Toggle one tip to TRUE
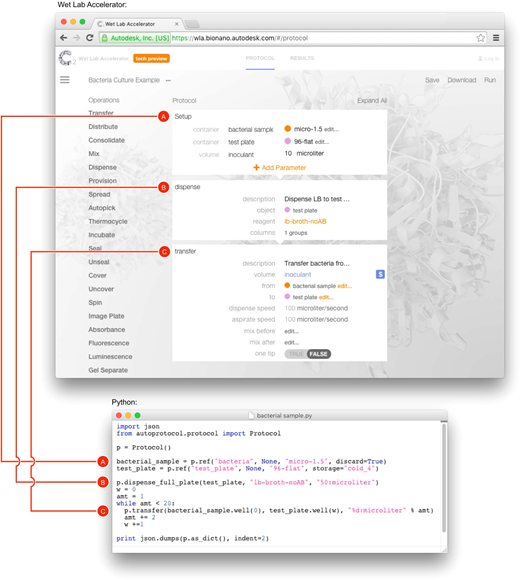The width and height of the screenshot is (520, 580). click(296, 354)
